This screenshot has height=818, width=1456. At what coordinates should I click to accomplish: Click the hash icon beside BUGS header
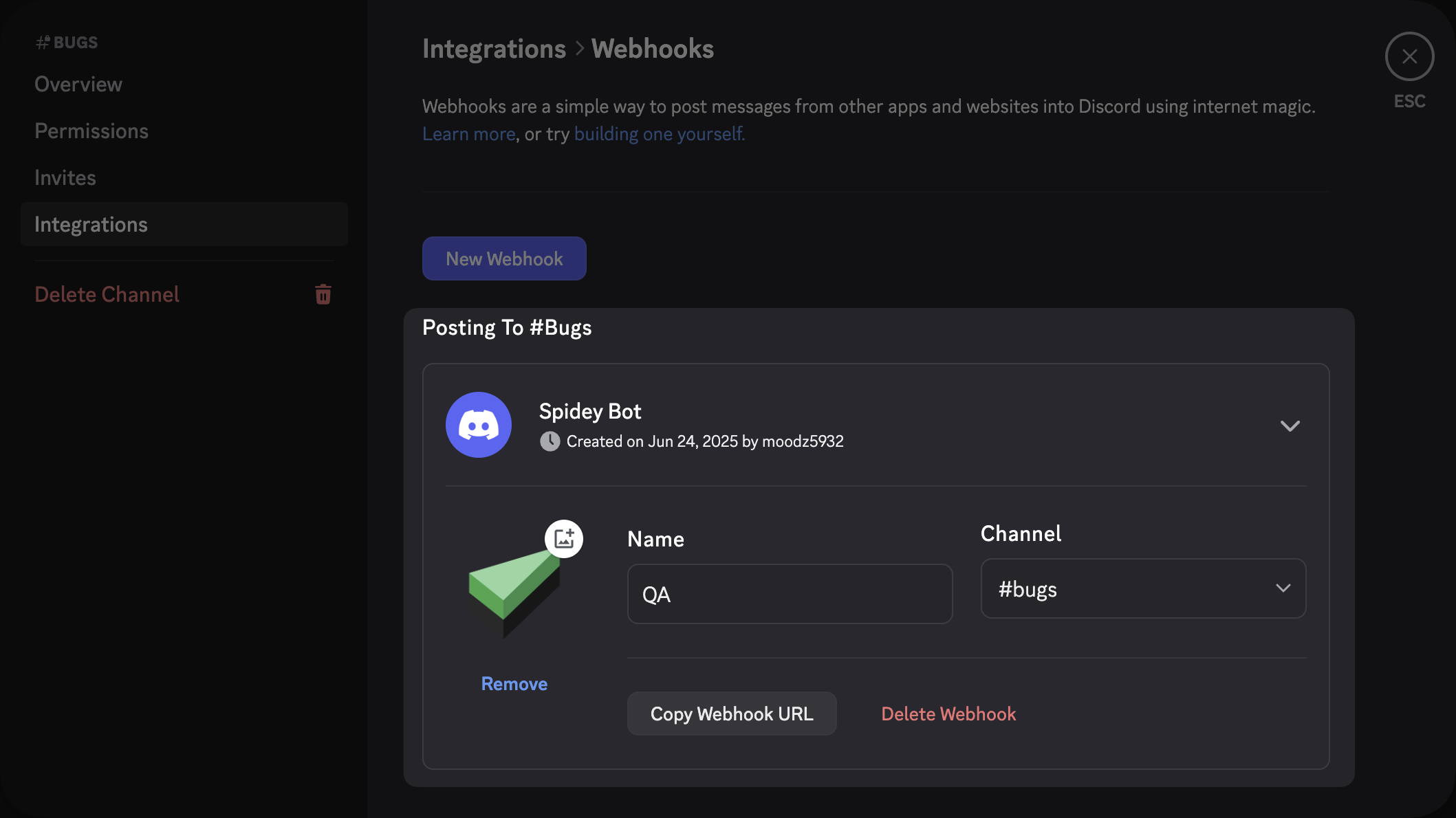coord(43,41)
